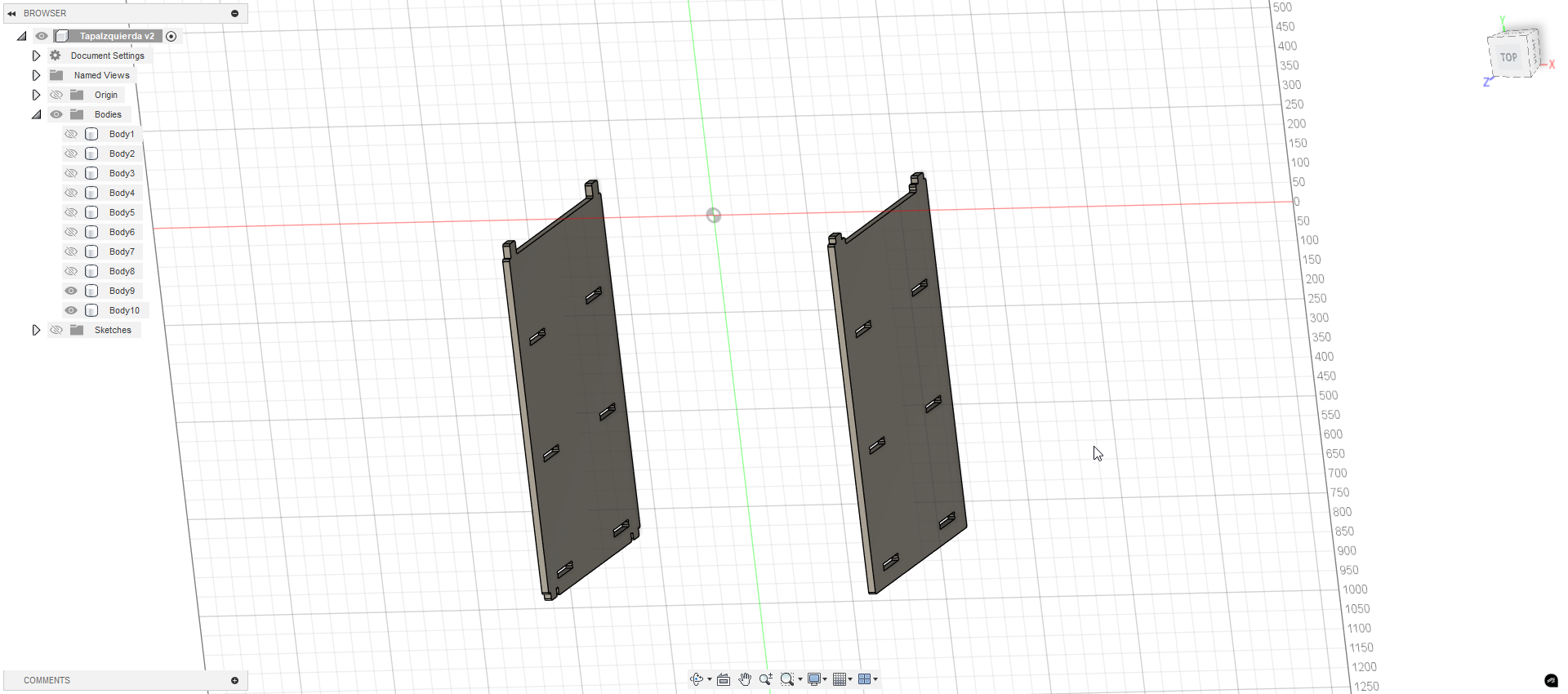
Task: Click the Bodies folder icon
Action: click(77, 114)
